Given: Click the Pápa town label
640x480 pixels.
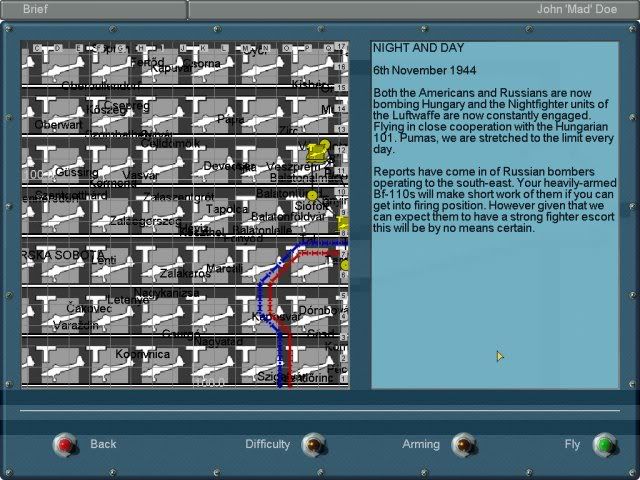Looking at the screenshot, I should pyautogui.click(x=231, y=119).
